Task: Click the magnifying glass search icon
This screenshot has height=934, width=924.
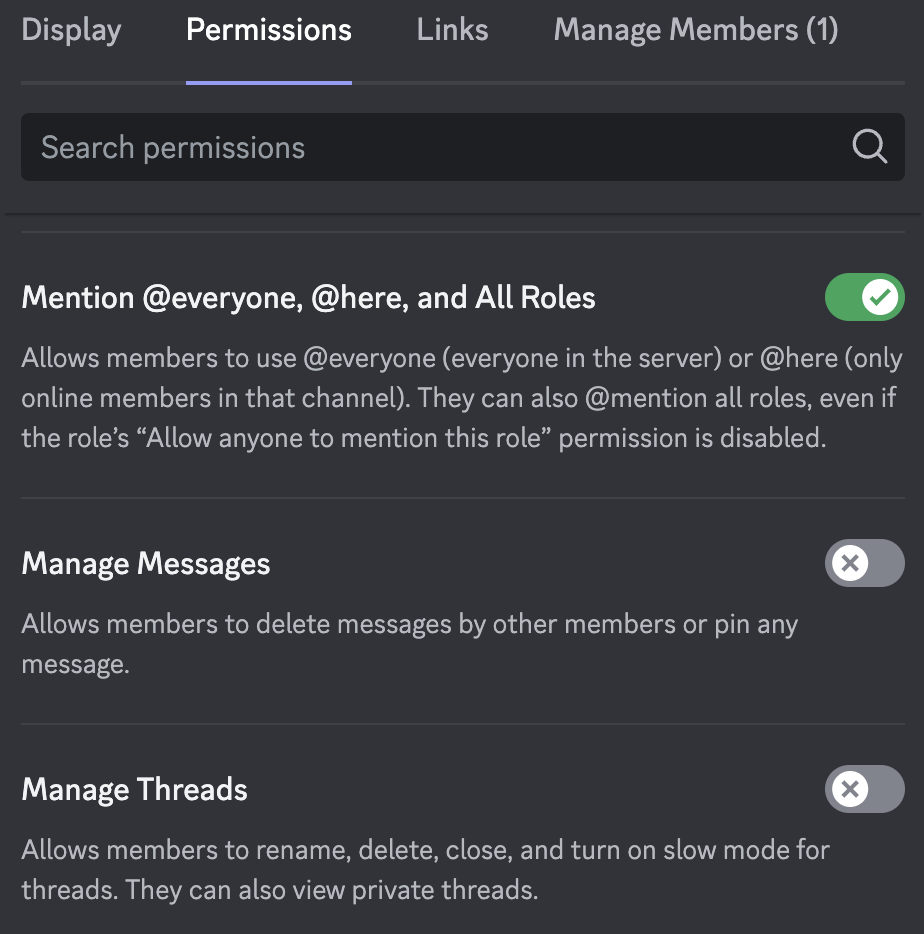Action: pos(869,147)
